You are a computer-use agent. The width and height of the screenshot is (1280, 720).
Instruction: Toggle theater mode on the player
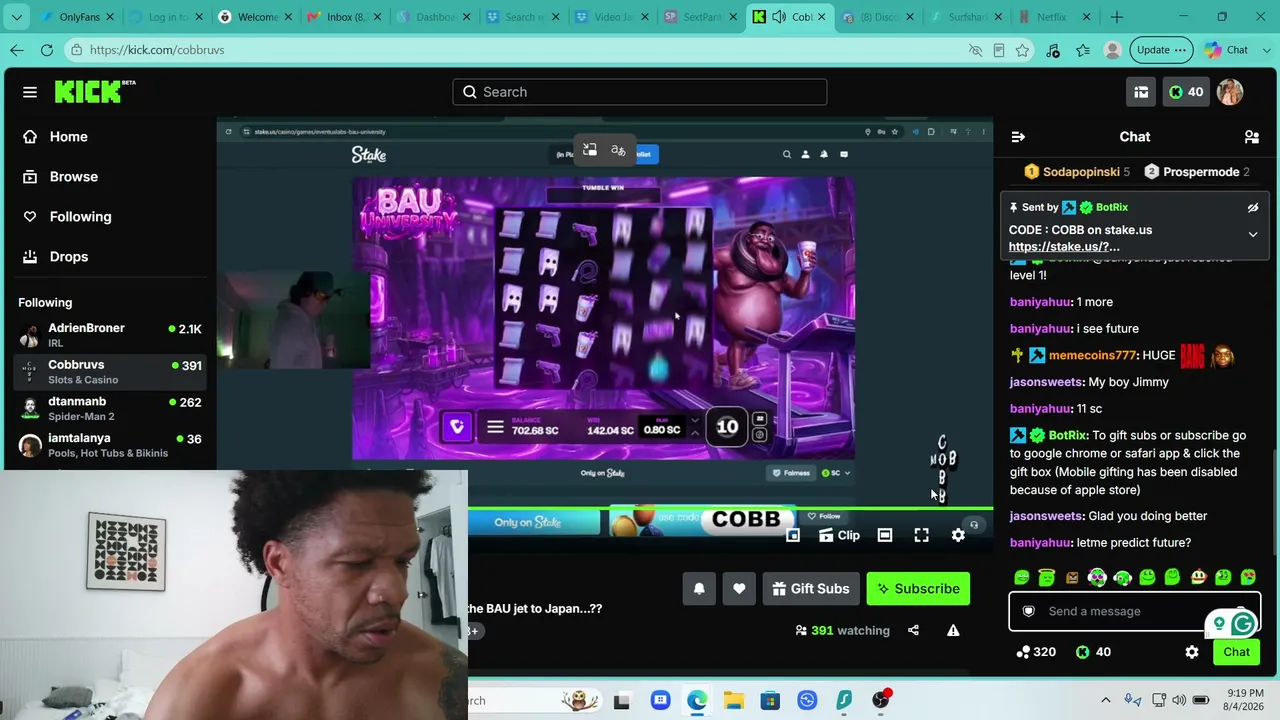pyautogui.click(x=885, y=535)
